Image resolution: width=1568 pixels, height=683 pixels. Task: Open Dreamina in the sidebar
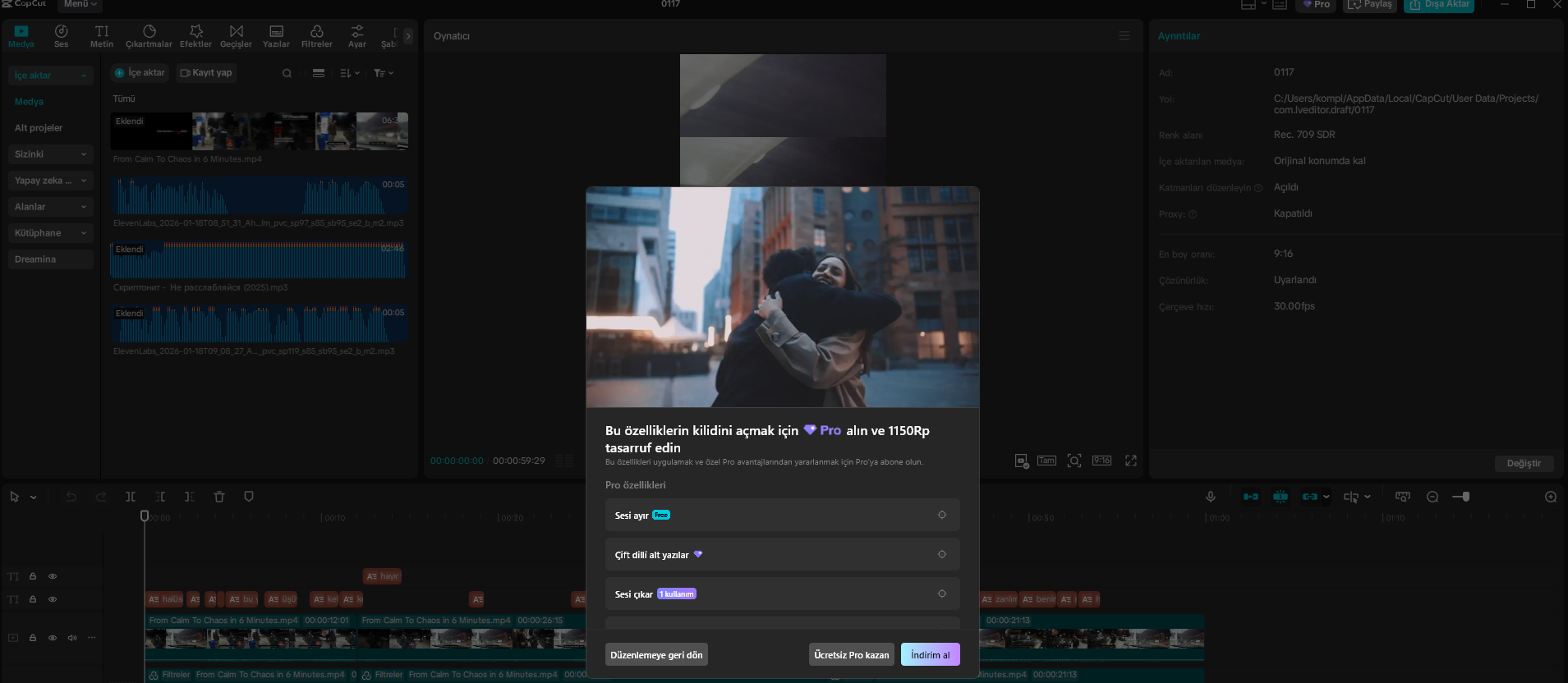(x=49, y=259)
